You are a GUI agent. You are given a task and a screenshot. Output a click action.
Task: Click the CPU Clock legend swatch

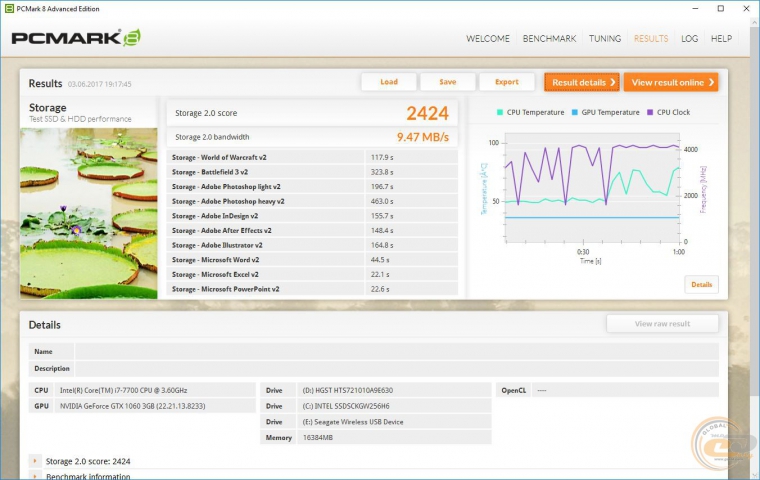pyautogui.click(x=650, y=112)
